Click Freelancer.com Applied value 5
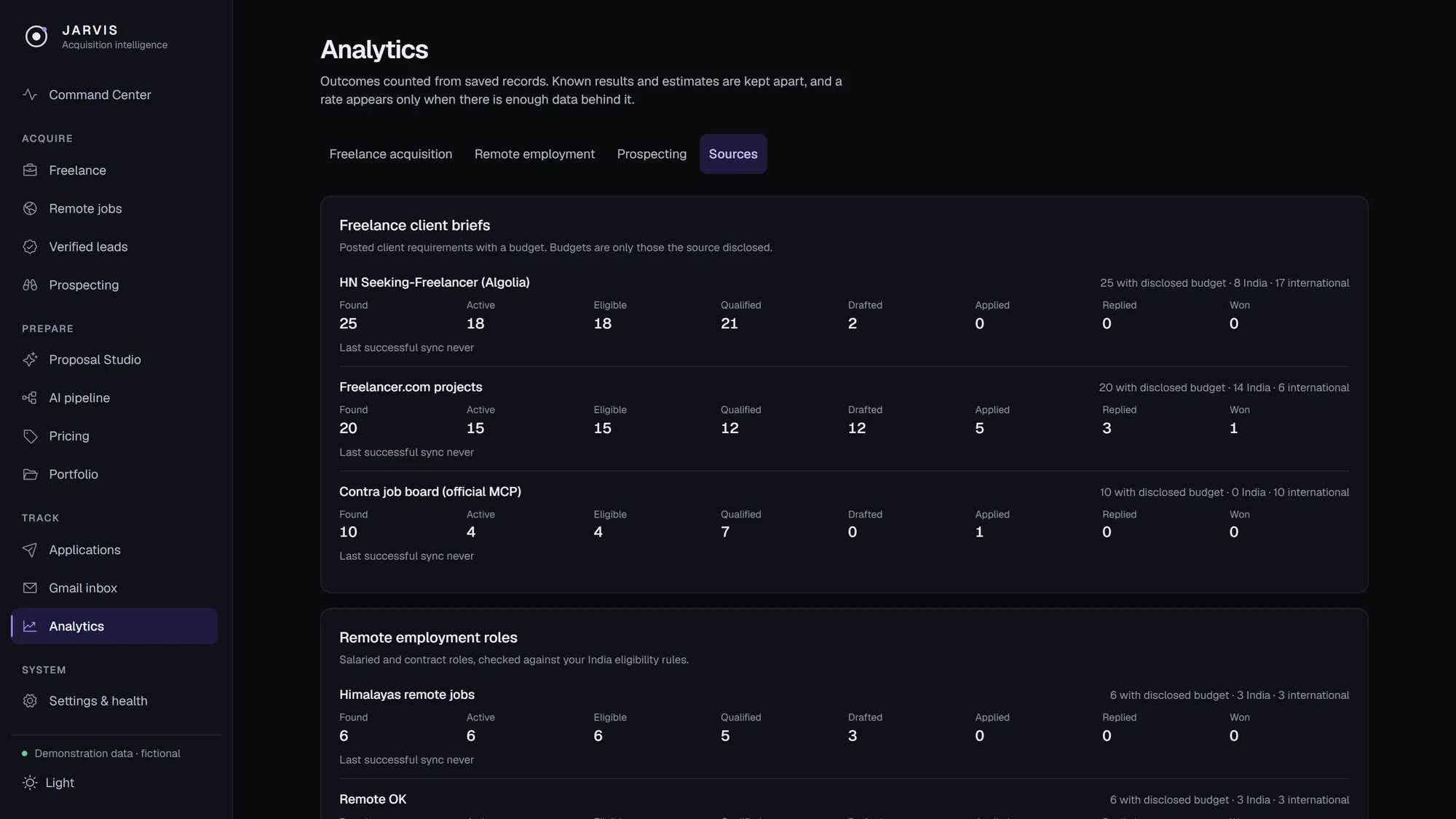The image size is (1456, 819). tap(979, 428)
